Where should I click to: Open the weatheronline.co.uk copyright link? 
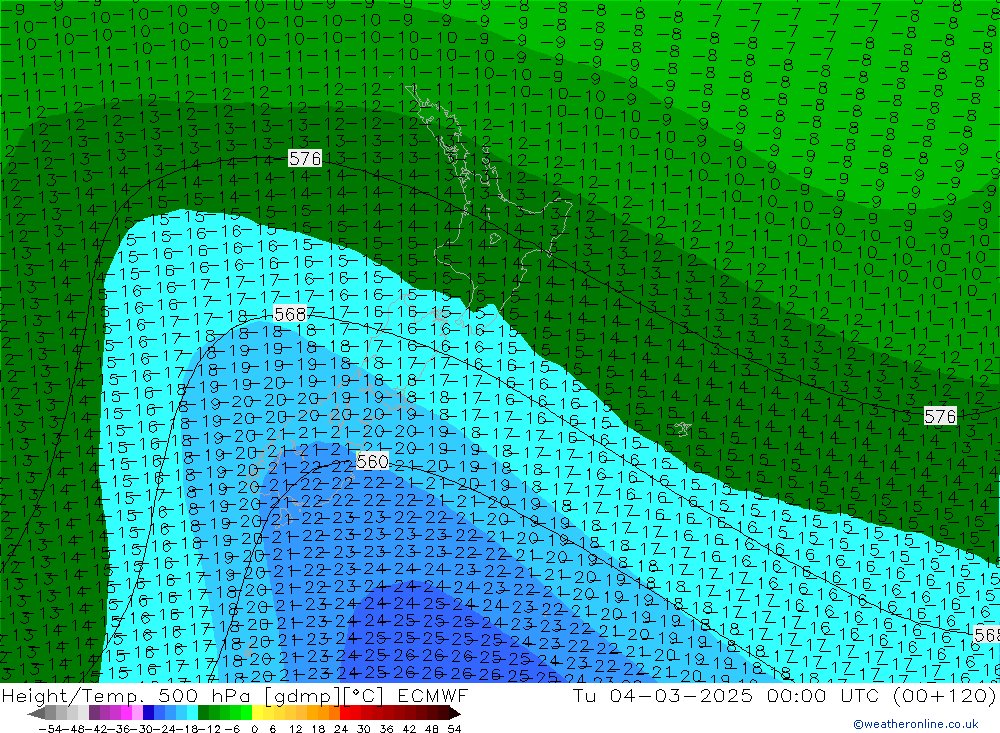click(916, 723)
